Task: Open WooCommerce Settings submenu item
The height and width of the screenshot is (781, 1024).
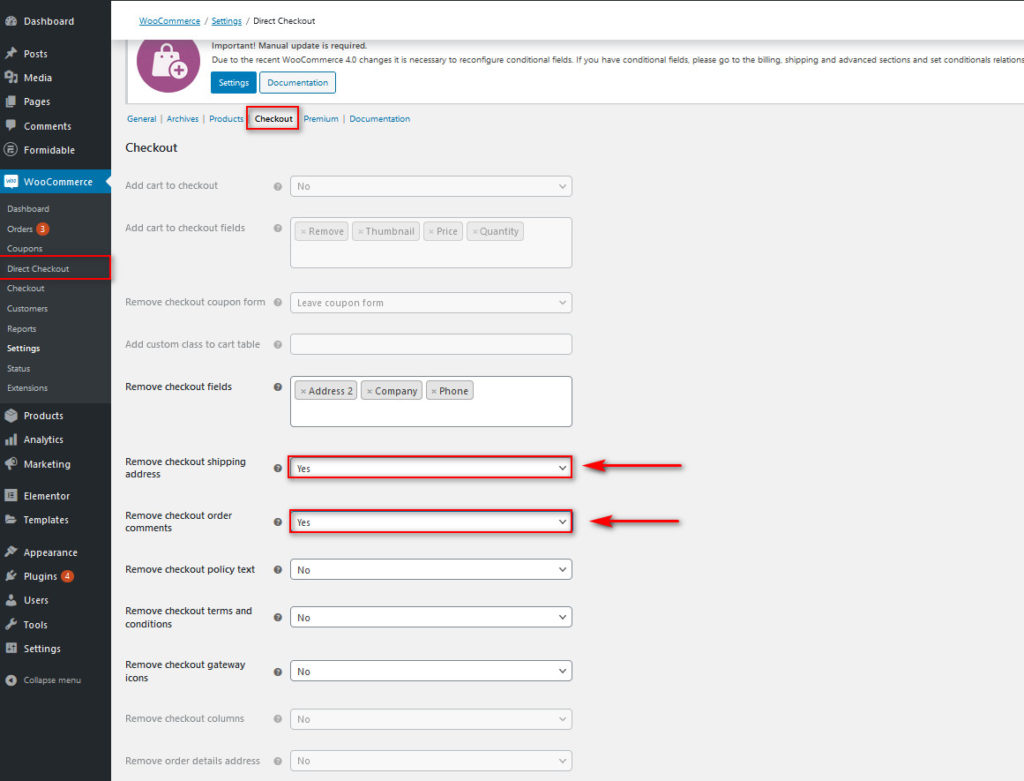Action: [24, 348]
